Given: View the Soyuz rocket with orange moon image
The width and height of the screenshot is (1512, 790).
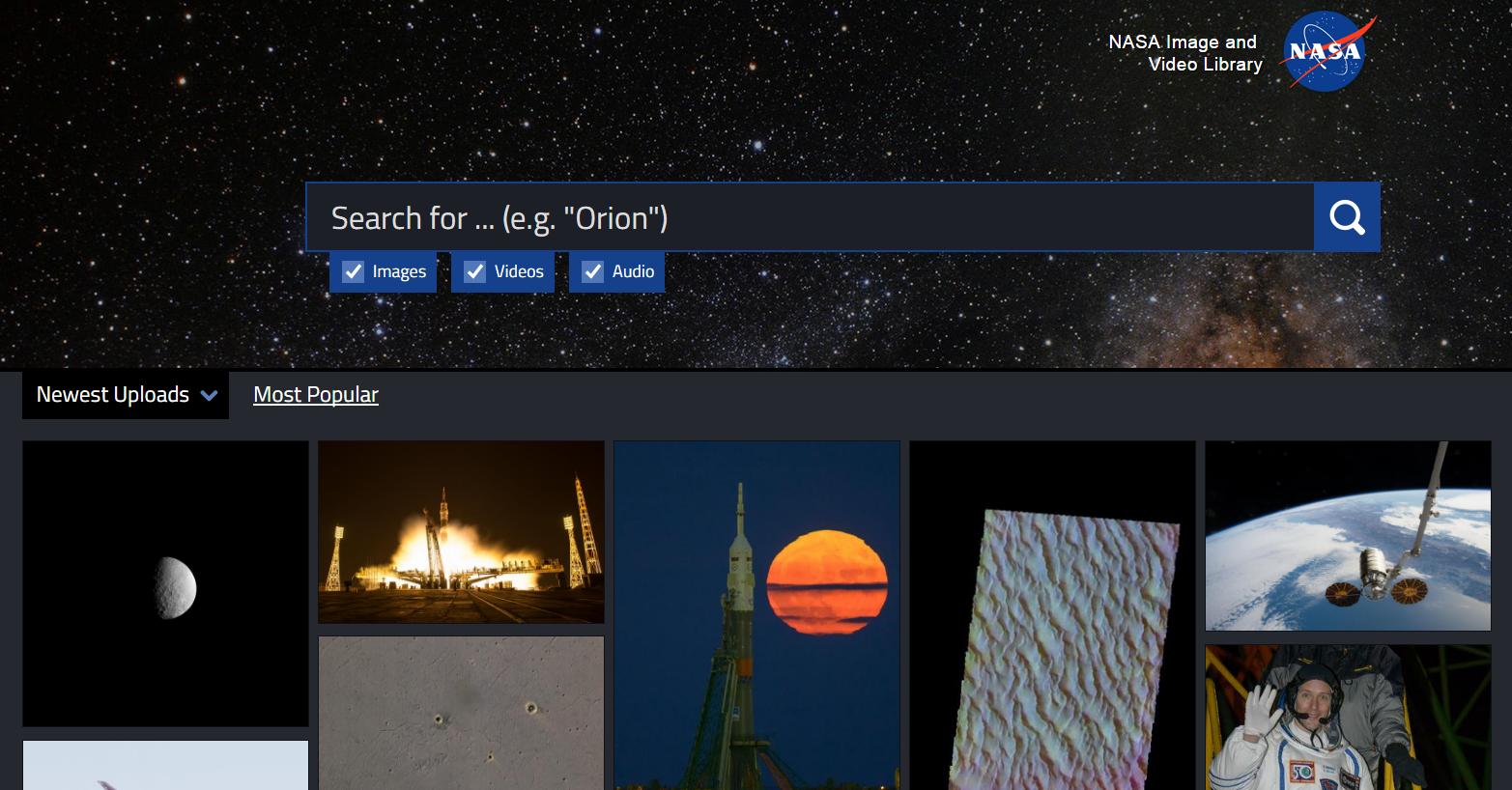Looking at the screenshot, I should click(756, 615).
